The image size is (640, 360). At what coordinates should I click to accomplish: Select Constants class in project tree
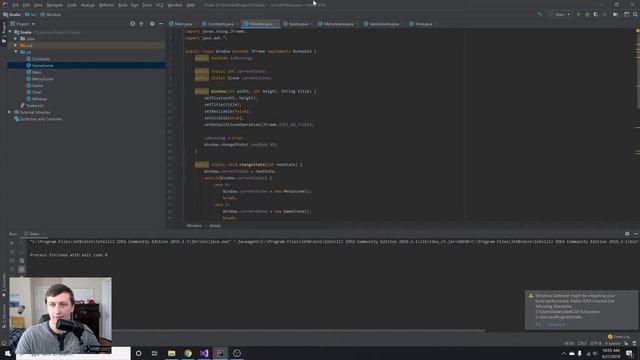coord(41,59)
